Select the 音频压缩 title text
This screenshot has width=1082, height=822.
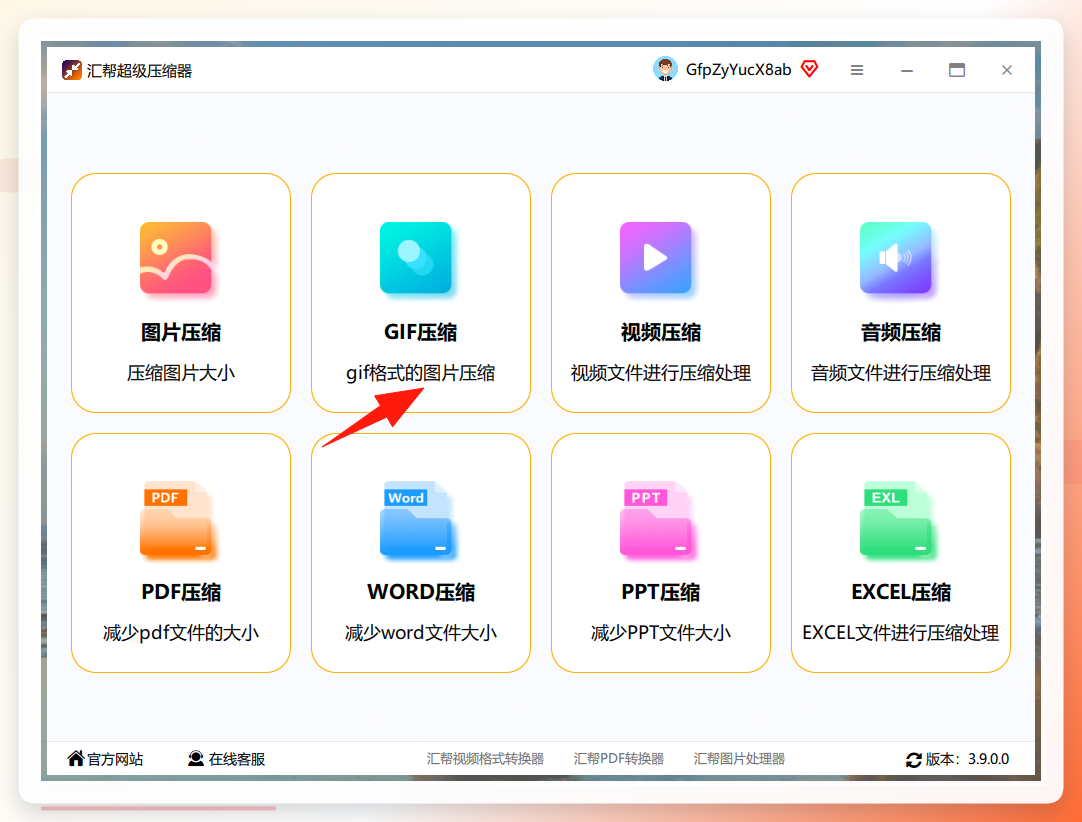pyautogui.click(x=901, y=333)
